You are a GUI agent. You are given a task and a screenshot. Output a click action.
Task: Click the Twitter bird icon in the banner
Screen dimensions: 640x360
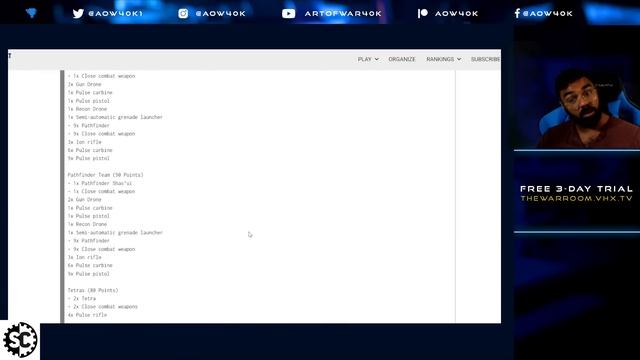[x=78, y=13]
